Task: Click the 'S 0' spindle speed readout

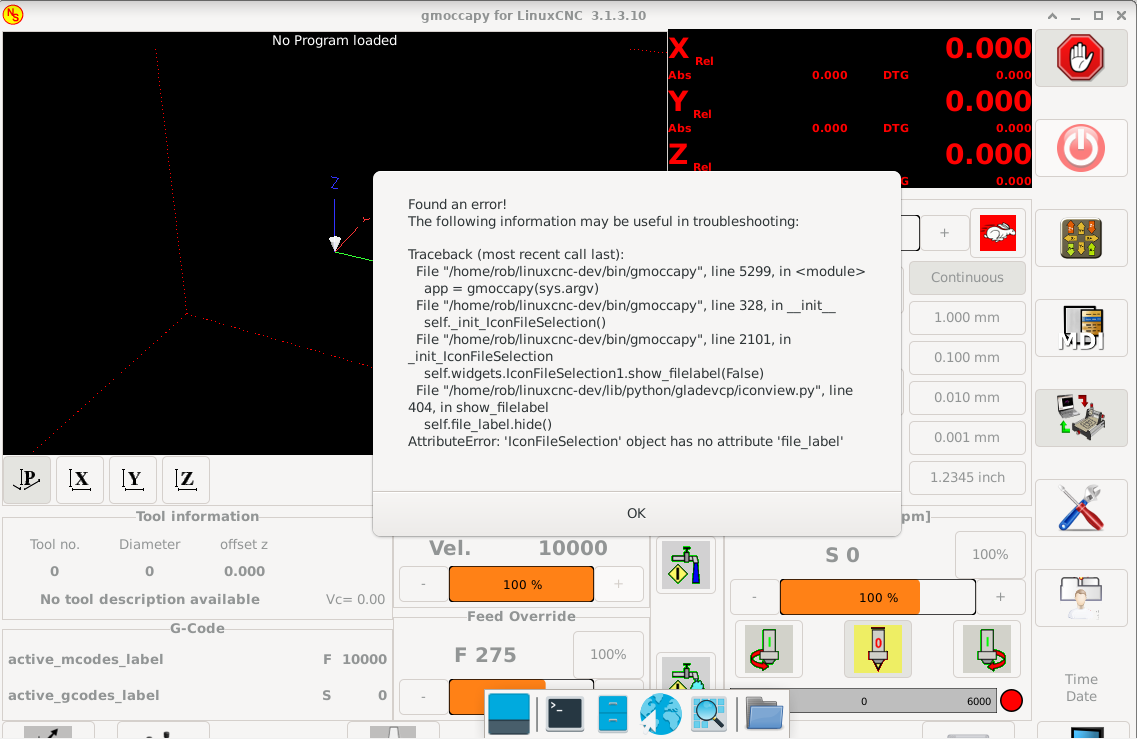Action: click(842, 556)
